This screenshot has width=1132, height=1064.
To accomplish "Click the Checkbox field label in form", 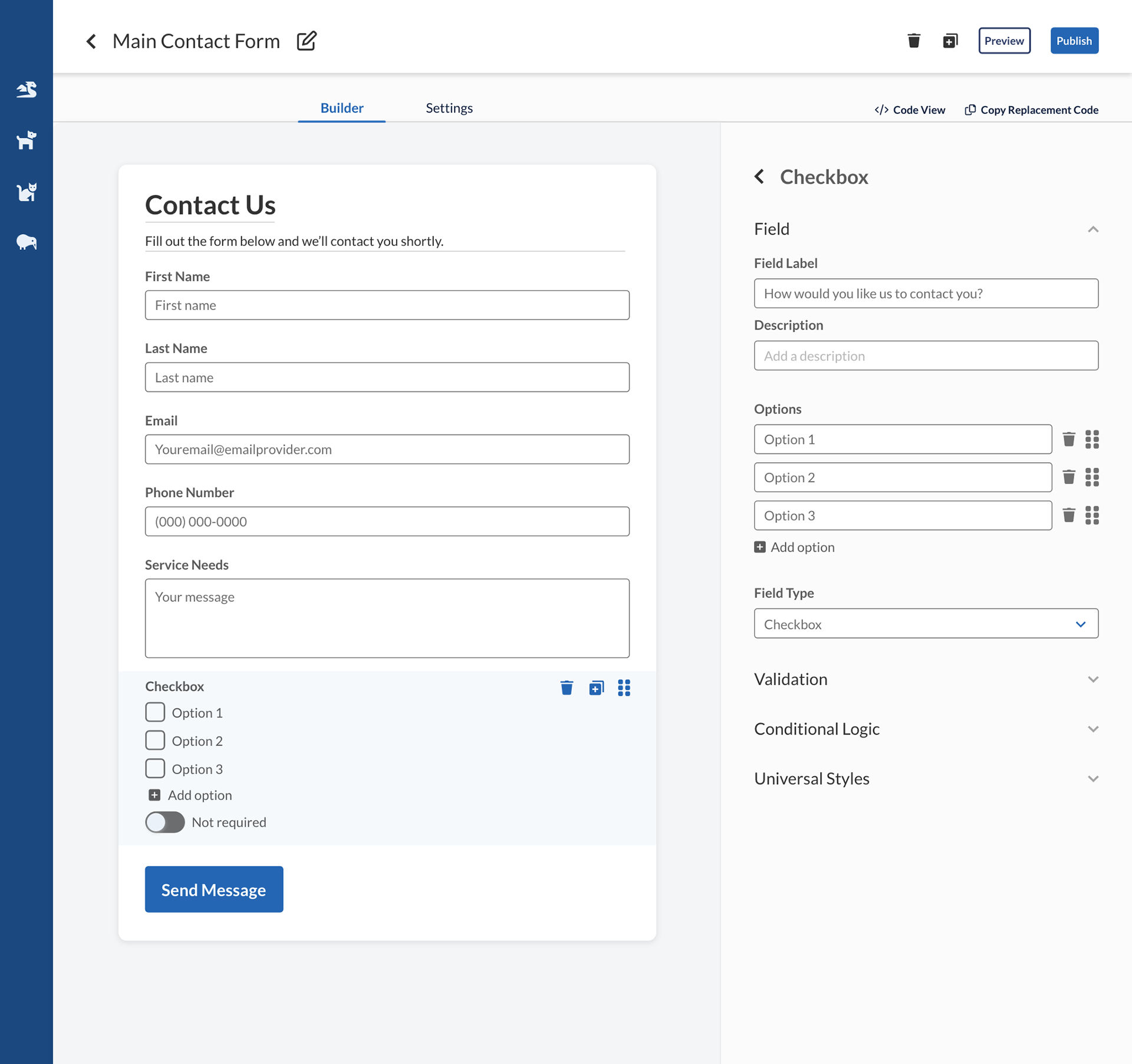I will click(175, 686).
